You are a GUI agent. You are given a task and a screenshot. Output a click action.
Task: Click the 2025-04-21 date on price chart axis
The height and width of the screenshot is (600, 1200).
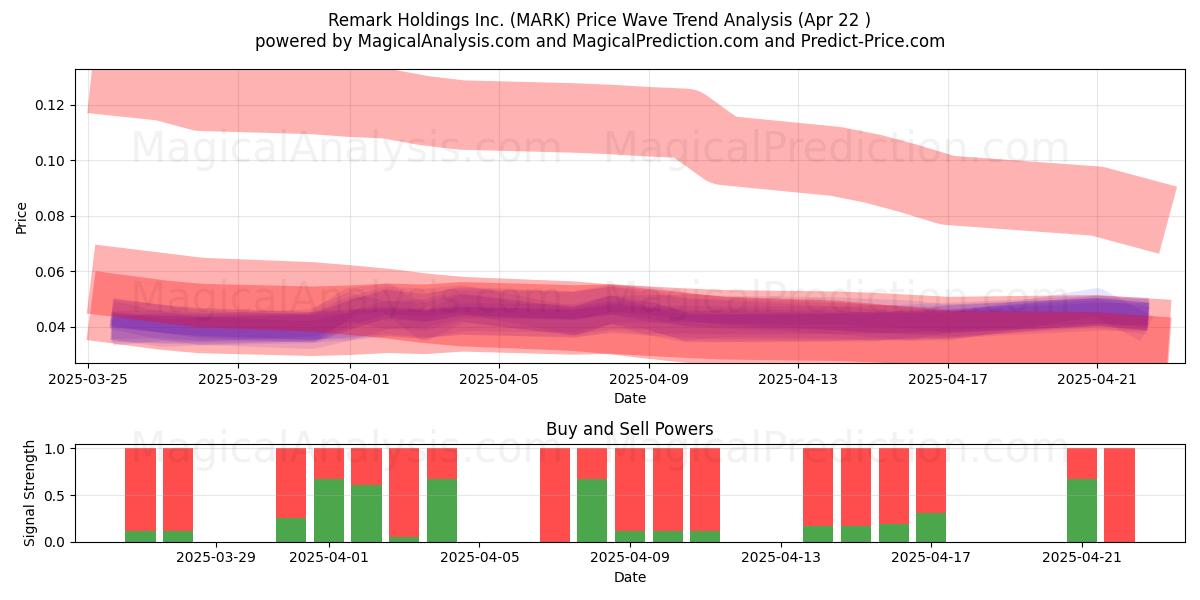pos(1097,379)
